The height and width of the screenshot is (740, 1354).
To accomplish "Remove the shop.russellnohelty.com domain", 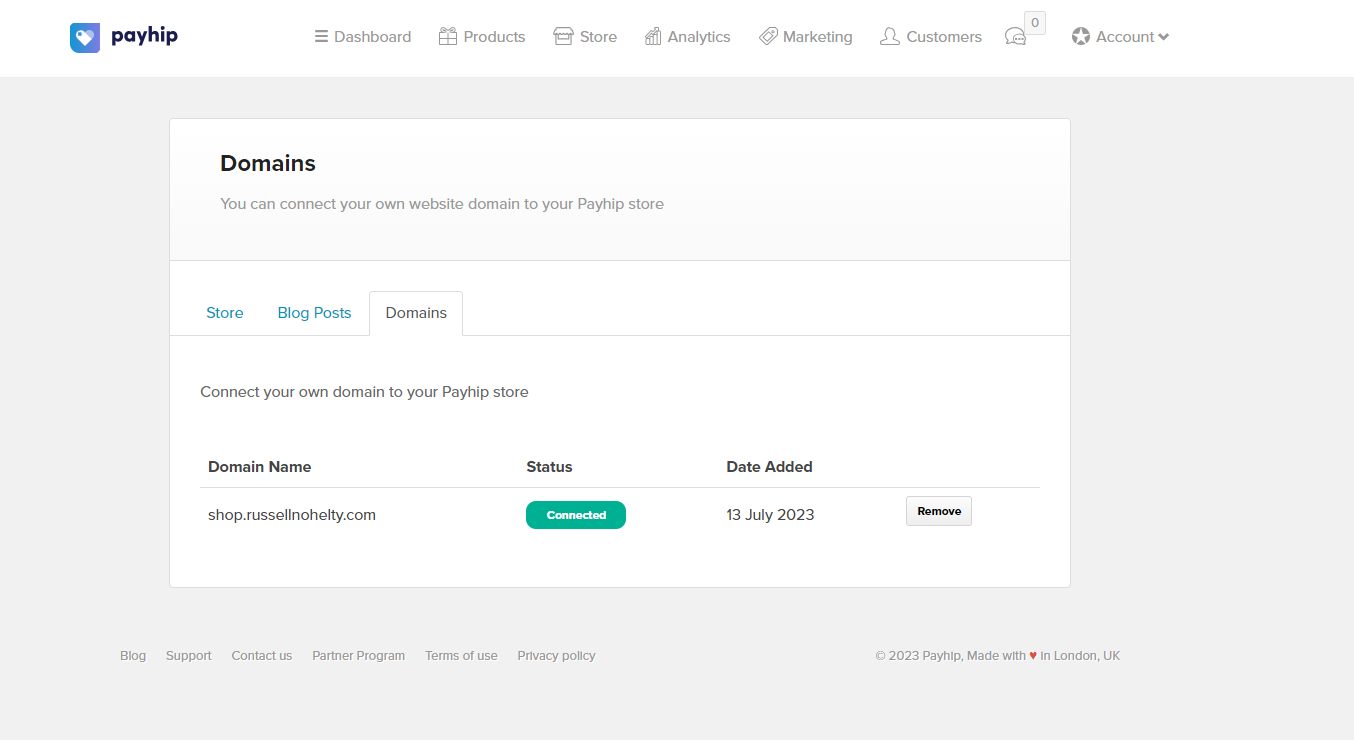I will (x=939, y=511).
